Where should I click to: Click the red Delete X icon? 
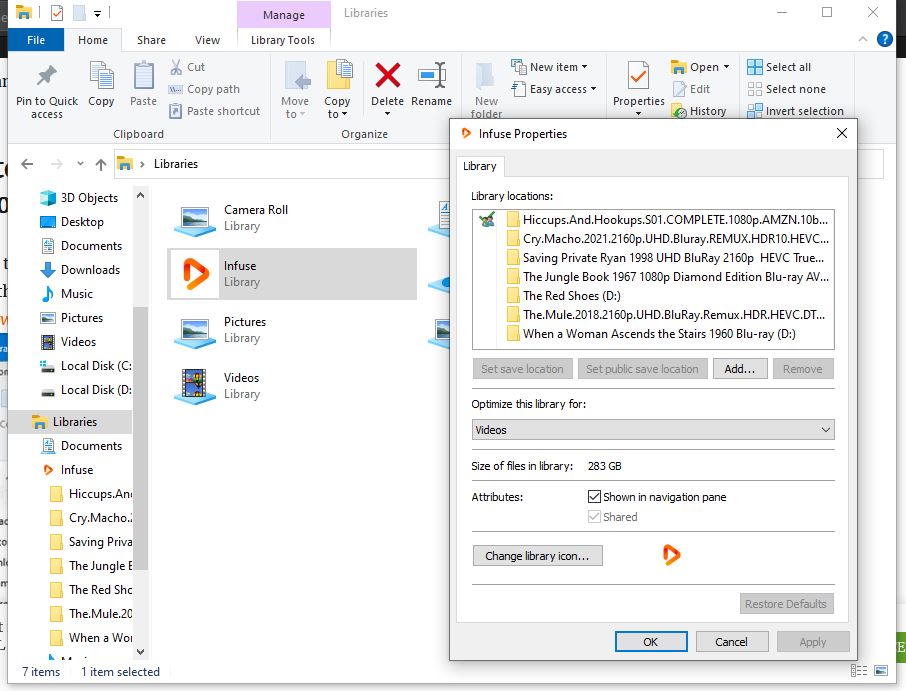pos(387,75)
